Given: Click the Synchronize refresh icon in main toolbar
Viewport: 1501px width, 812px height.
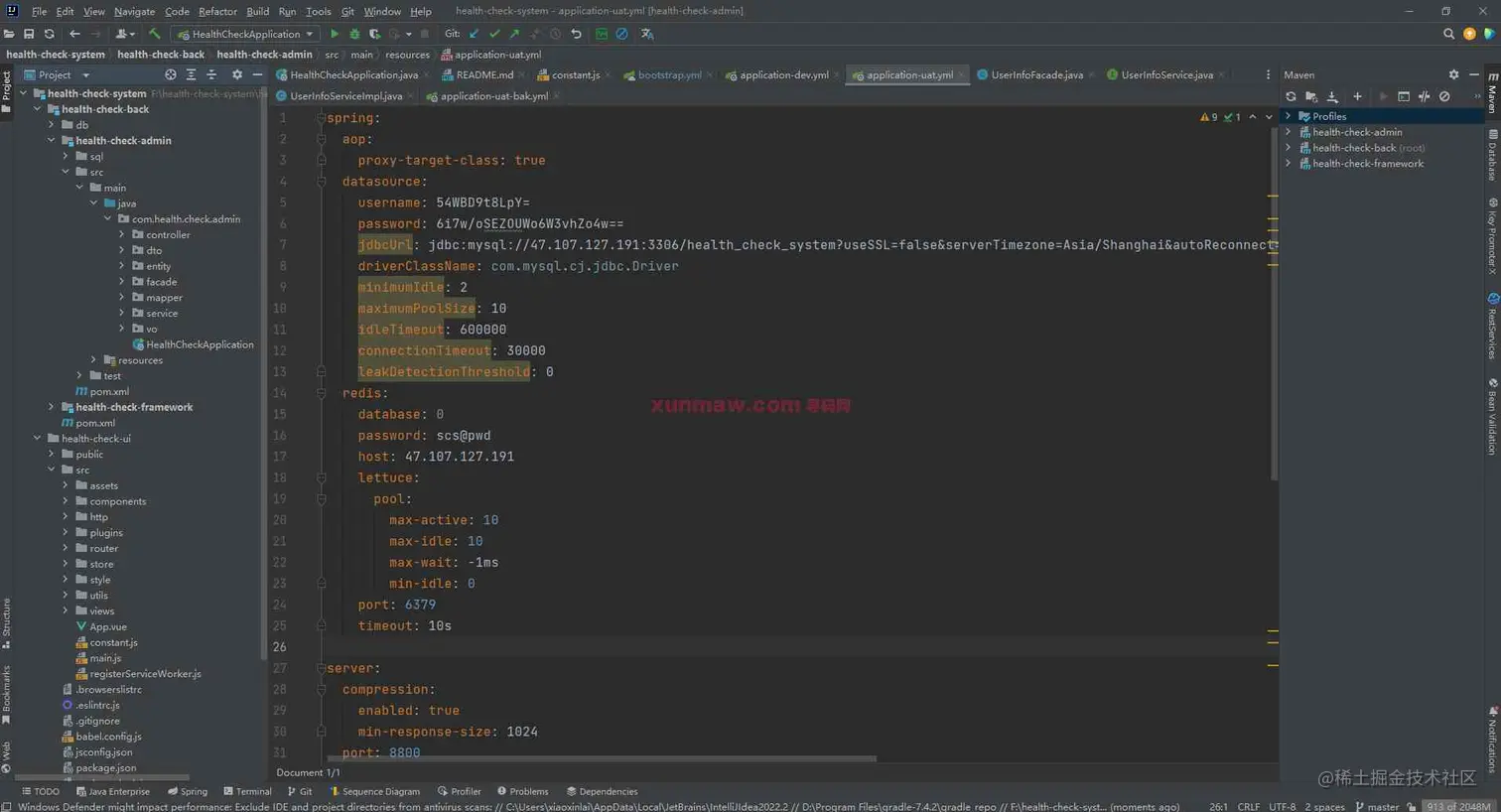Looking at the screenshot, I should pyautogui.click(x=49, y=34).
